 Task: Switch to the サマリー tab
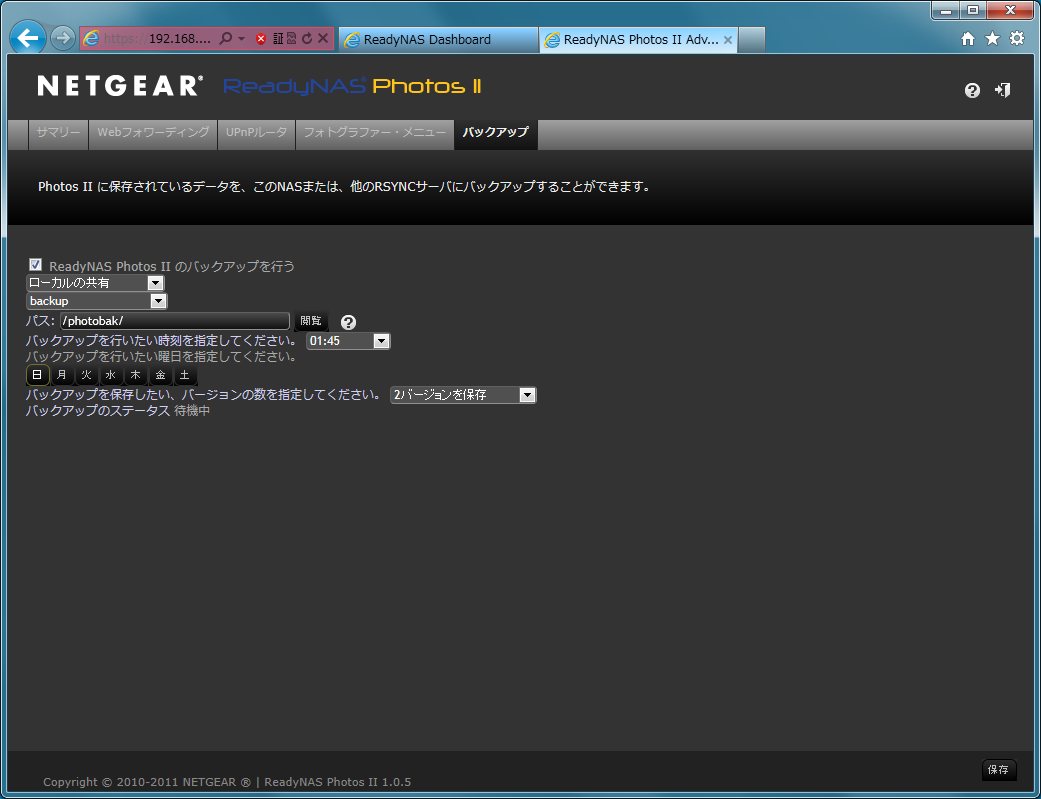[x=58, y=133]
